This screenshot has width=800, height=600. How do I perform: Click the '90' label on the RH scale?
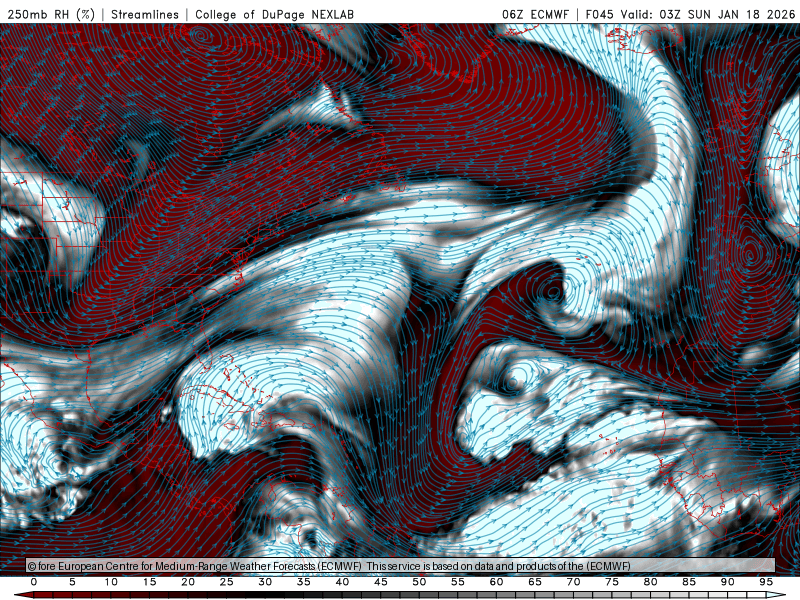728,582
